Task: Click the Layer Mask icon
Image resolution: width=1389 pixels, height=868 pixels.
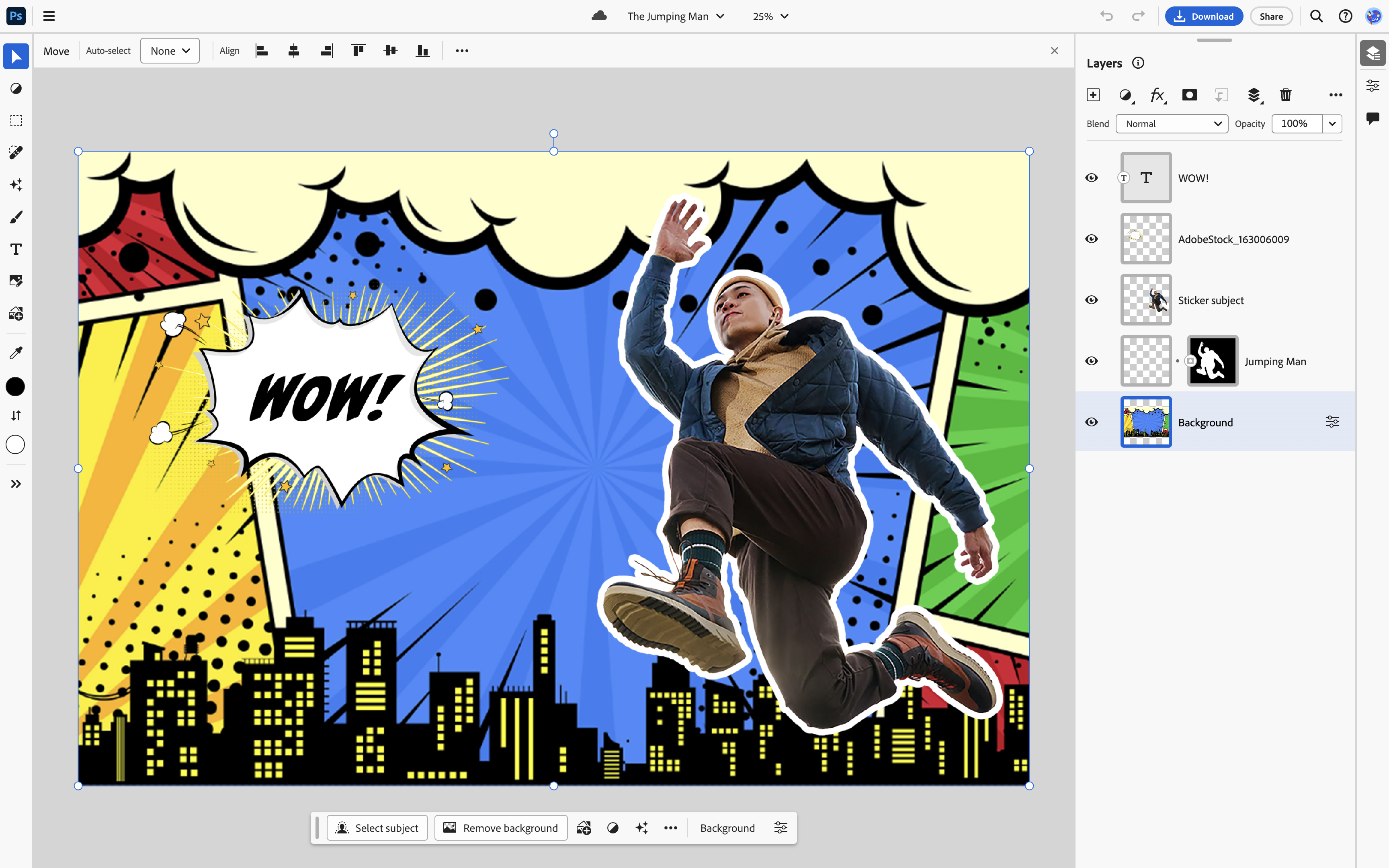Action: (1189, 94)
